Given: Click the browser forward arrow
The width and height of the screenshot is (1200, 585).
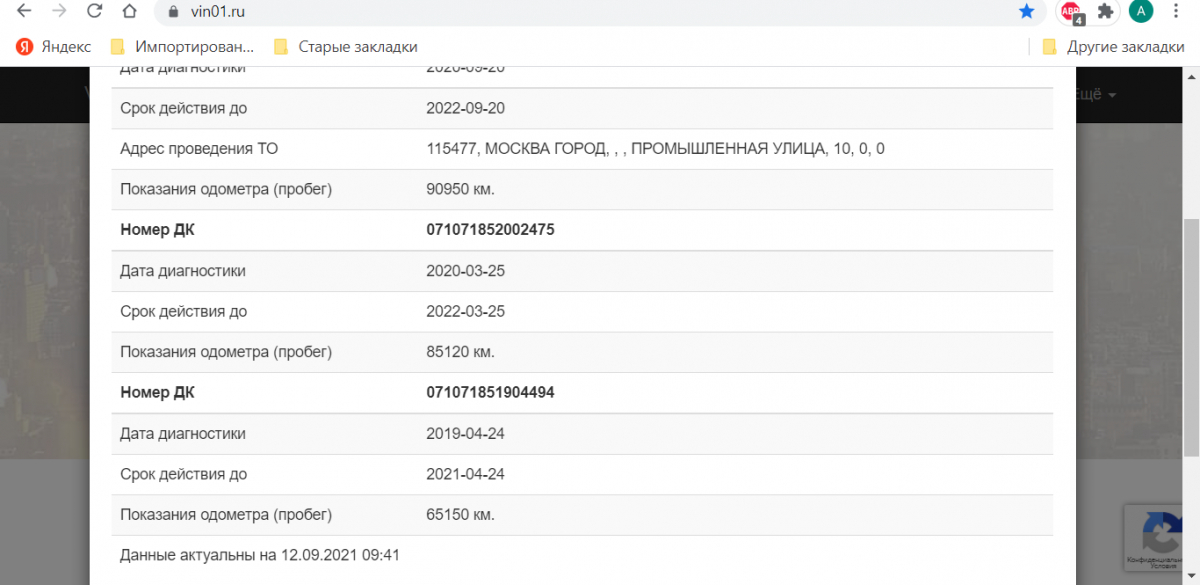Looking at the screenshot, I should pyautogui.click(x=59, y=12).
